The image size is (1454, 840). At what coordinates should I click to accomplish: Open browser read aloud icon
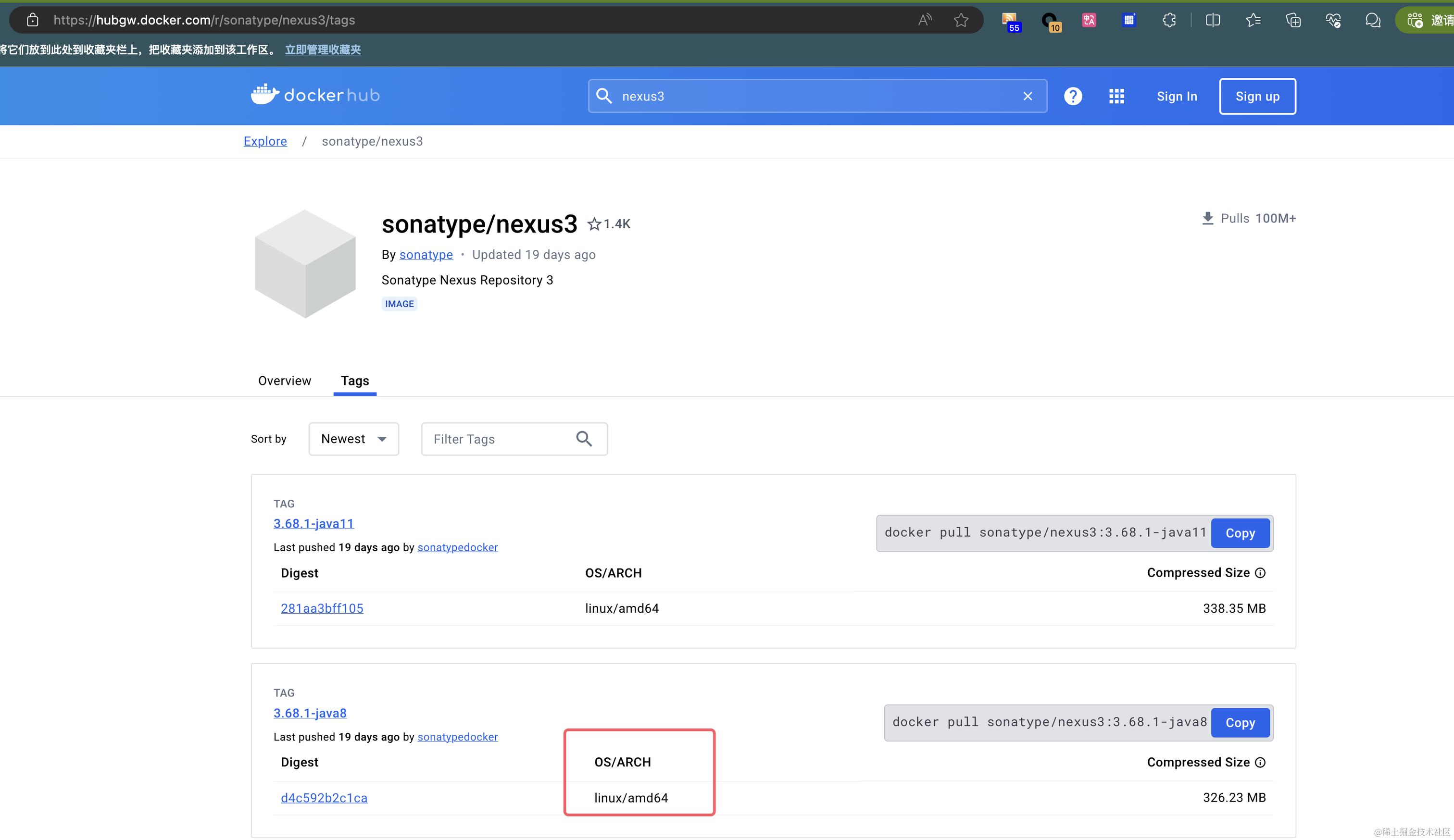click(x=924, y=20)
